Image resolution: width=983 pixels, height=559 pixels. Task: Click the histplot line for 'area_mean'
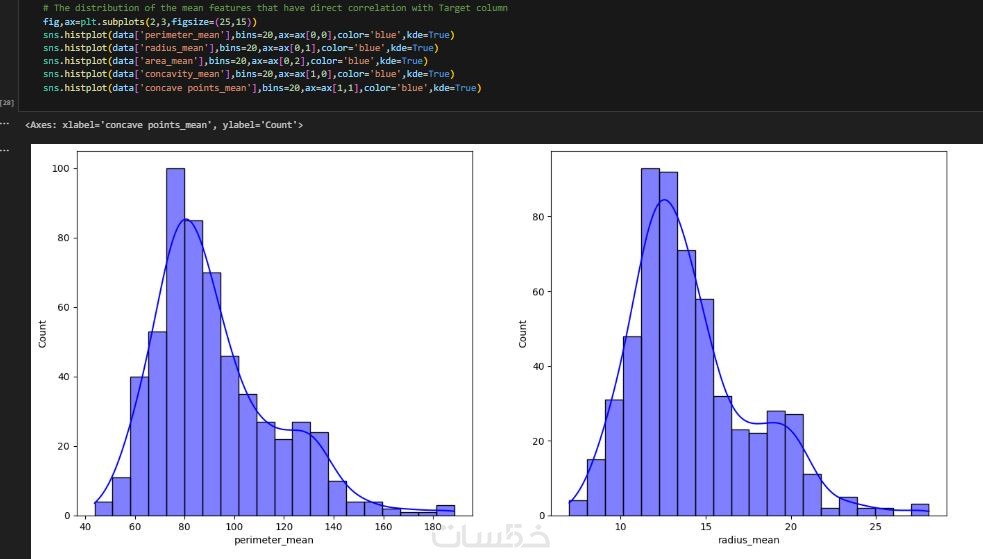click(x=235, y=61)
